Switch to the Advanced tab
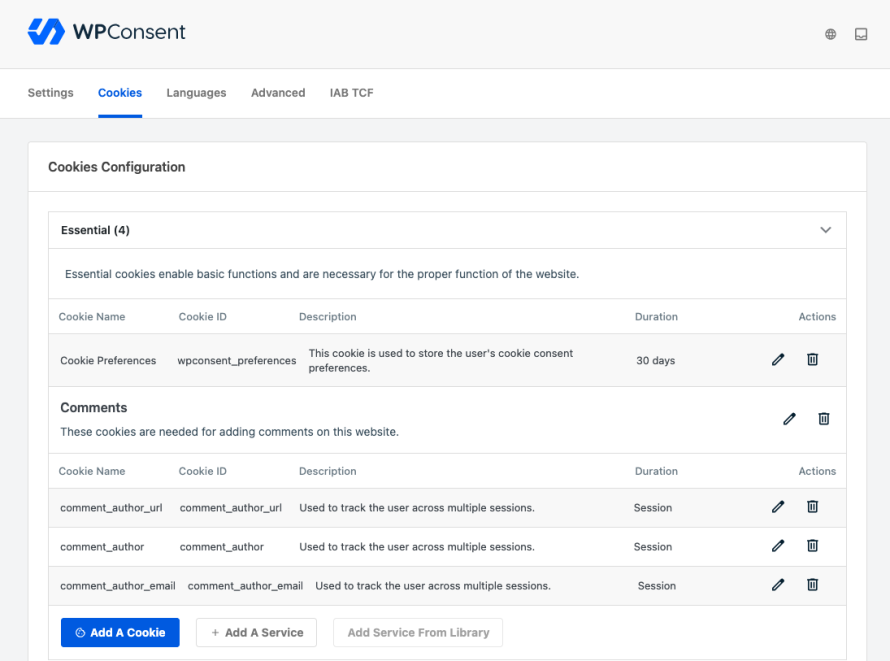Screen dimensions: 890x661 [x=278, y=92]
